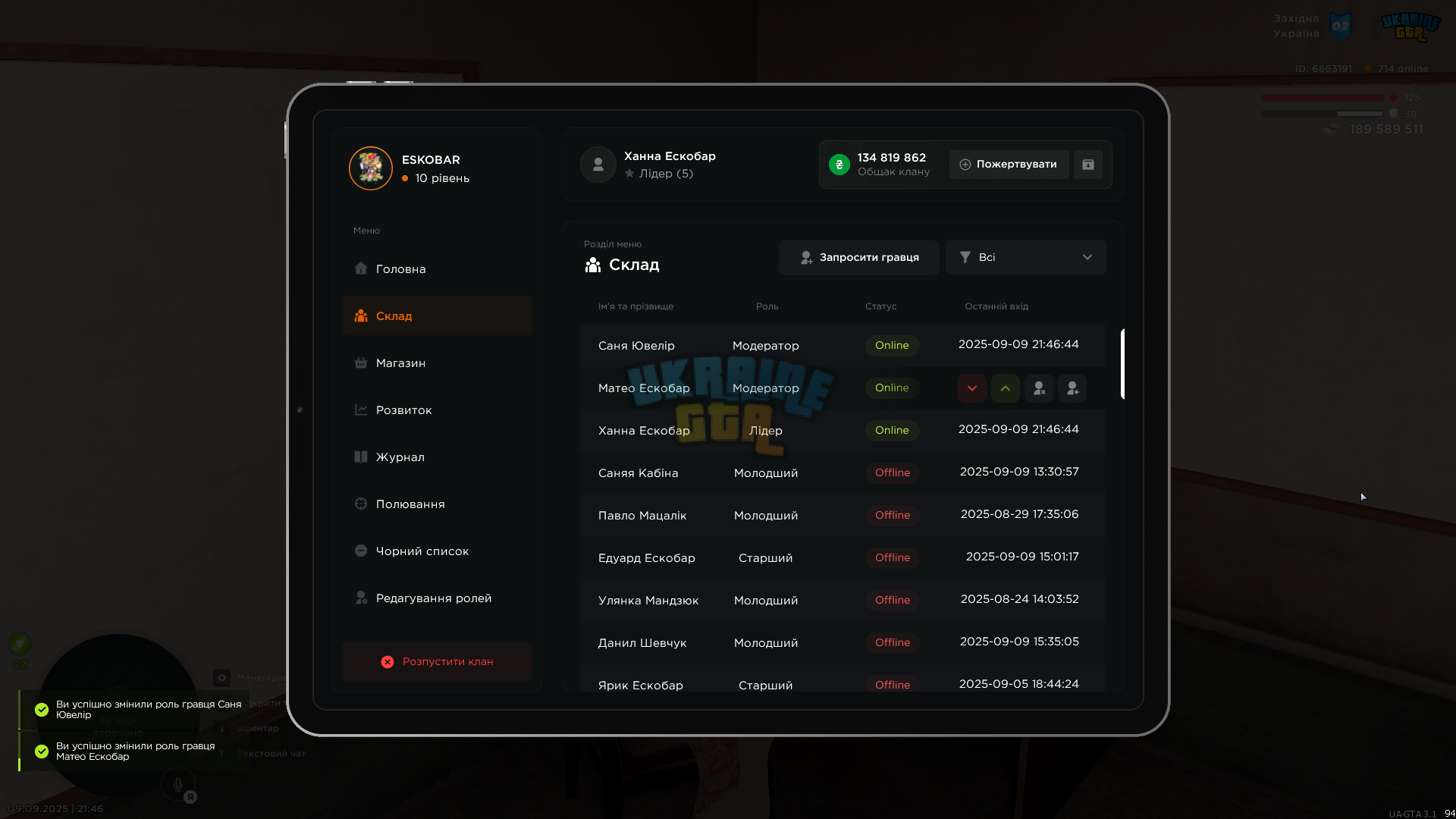Click the chevron arrow on the Всі filter

1087,258
